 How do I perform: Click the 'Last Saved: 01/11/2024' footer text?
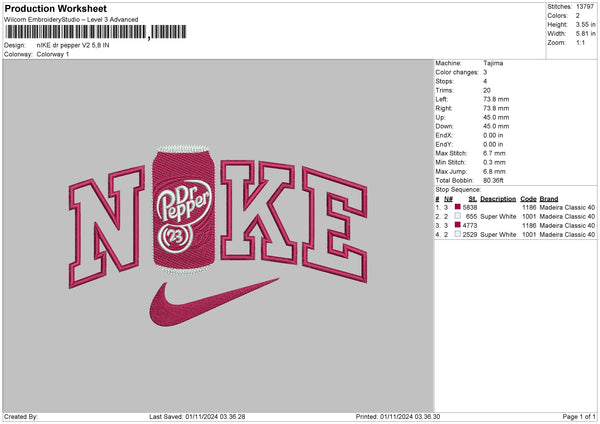[197, 416]
